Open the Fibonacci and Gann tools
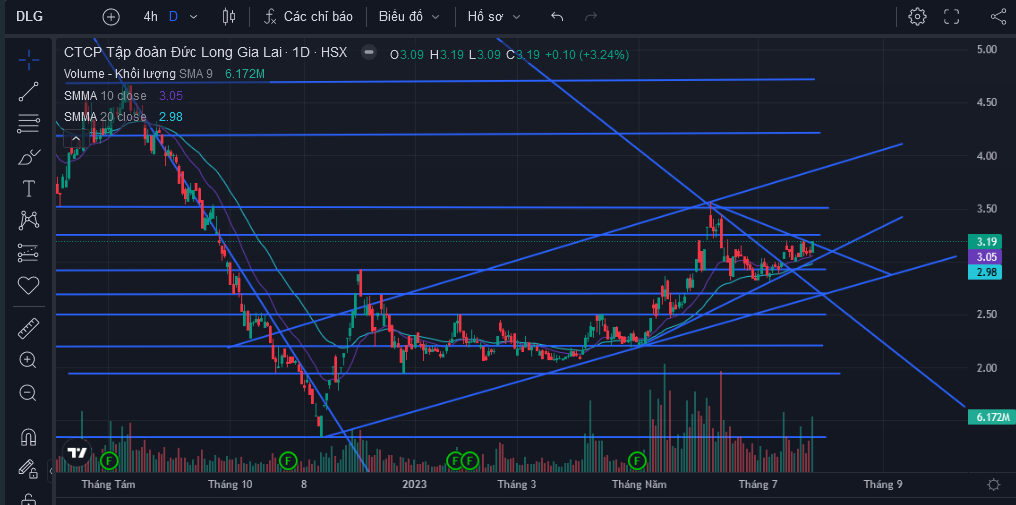Image resolution: width=1016 pixels, height=505 pixels. (x=29, y=123)
